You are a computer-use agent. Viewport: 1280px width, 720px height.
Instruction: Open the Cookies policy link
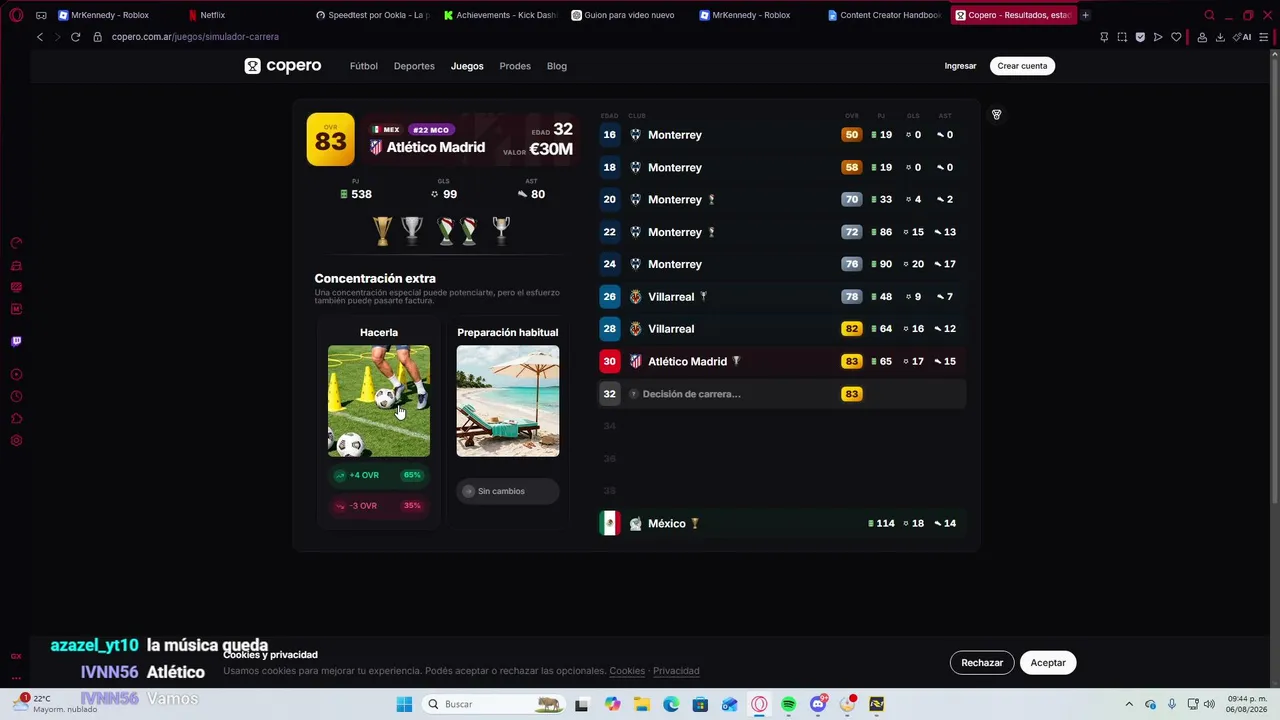(627, 671)
